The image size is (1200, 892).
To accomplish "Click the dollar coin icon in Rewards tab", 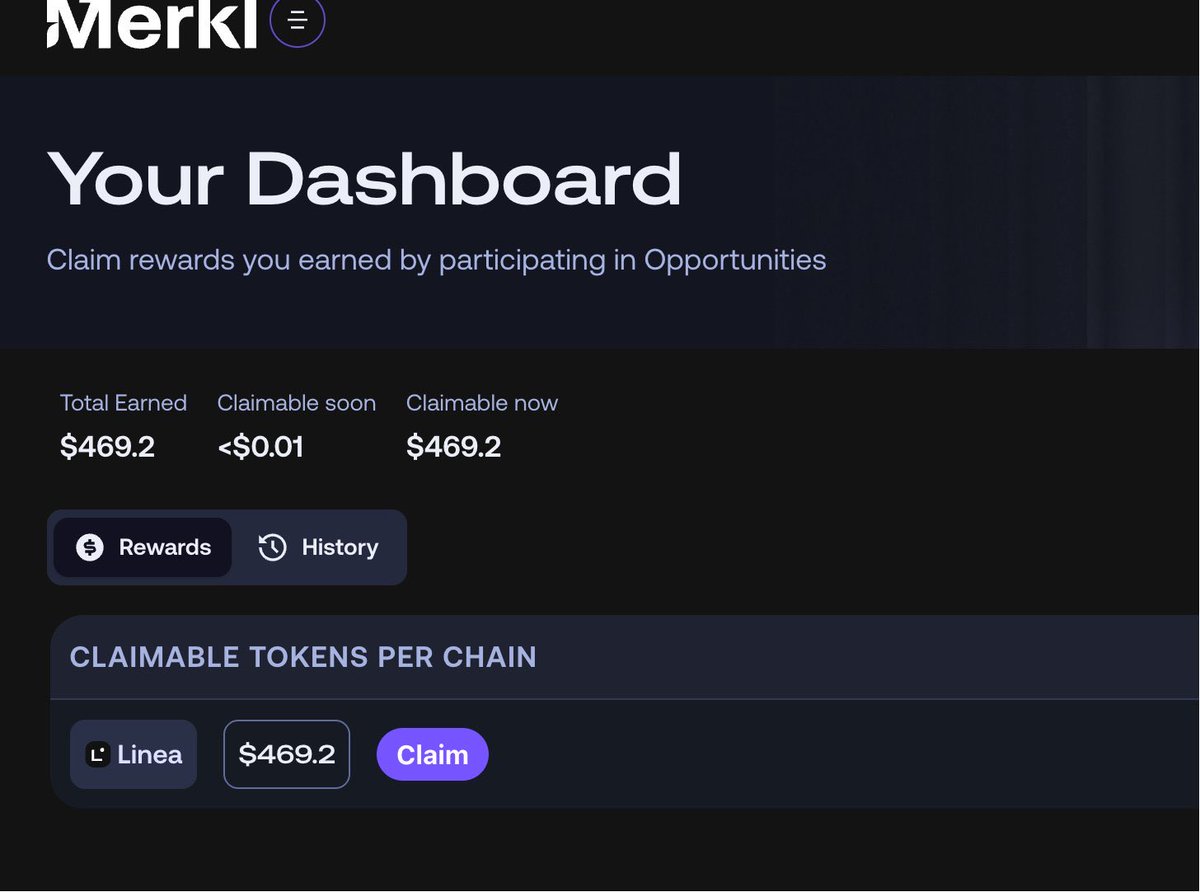I will point(90,547).
